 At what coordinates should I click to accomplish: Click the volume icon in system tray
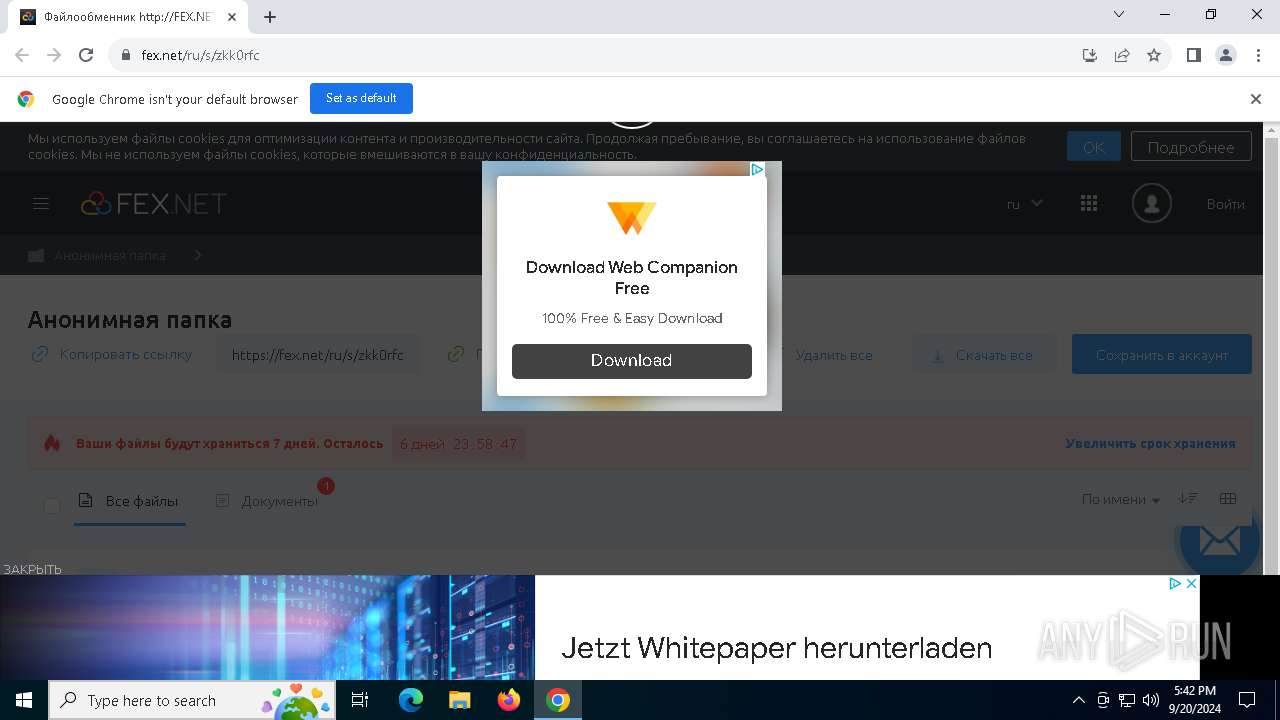1150,700
